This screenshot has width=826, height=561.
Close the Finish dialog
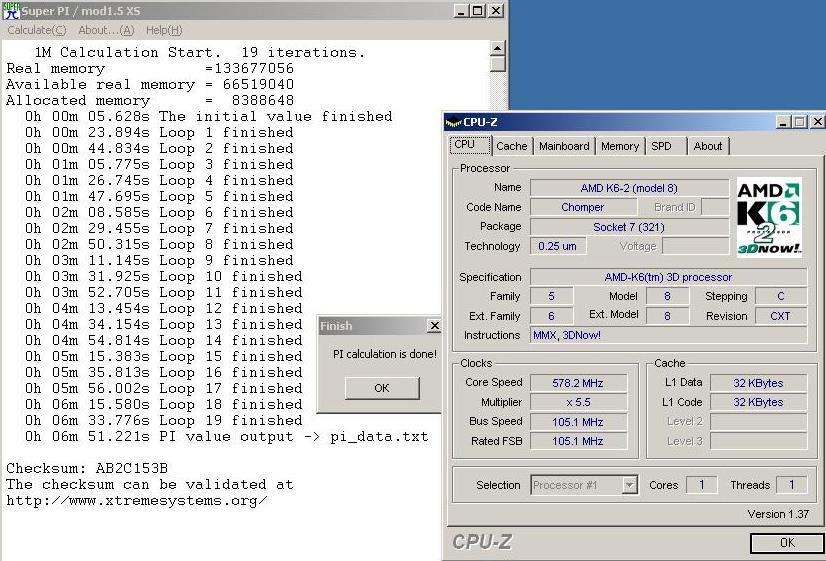(434, 326)
